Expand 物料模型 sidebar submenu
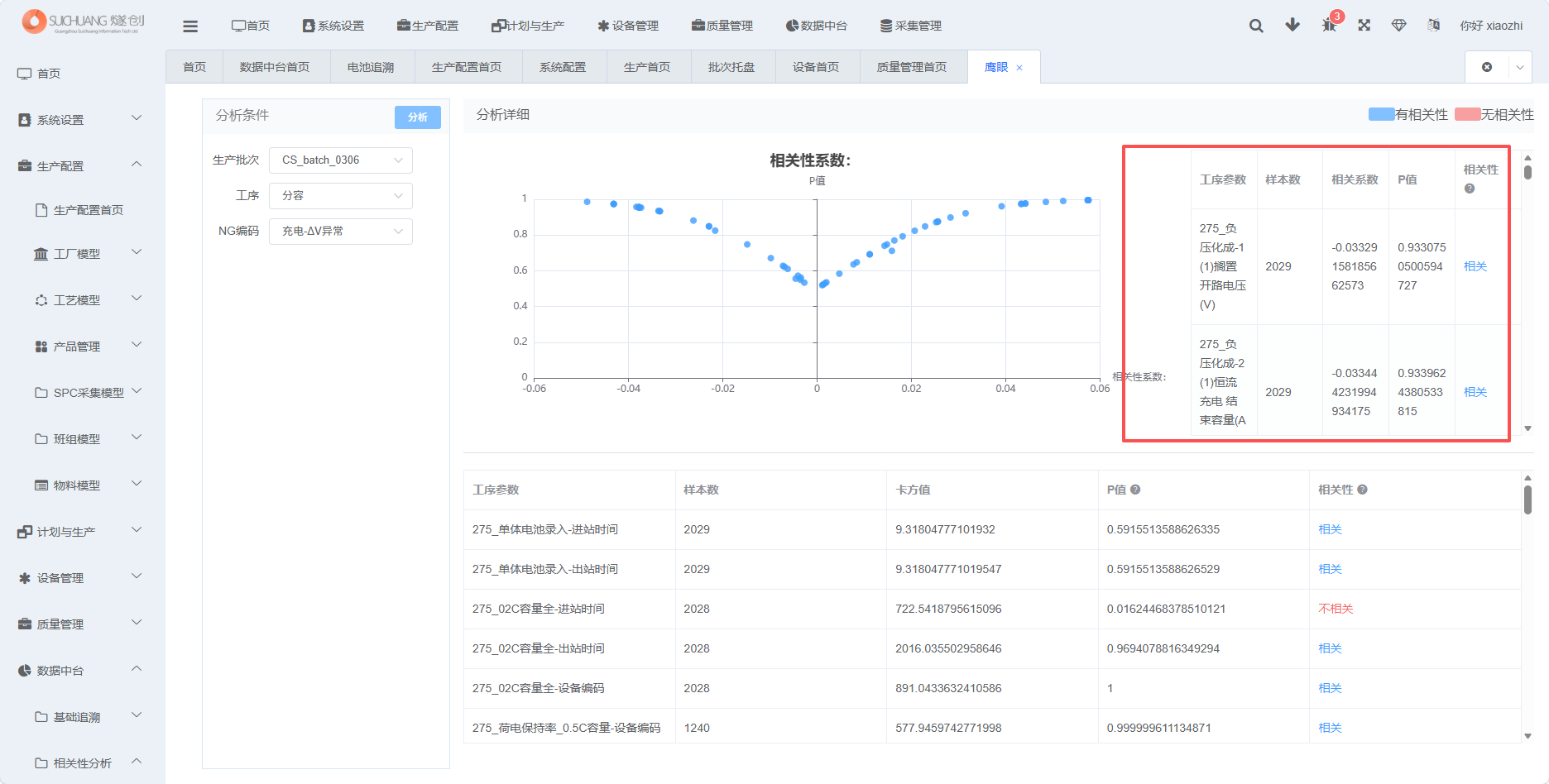This screenshot has width=1549, height=784. click(x=83, y=485)
